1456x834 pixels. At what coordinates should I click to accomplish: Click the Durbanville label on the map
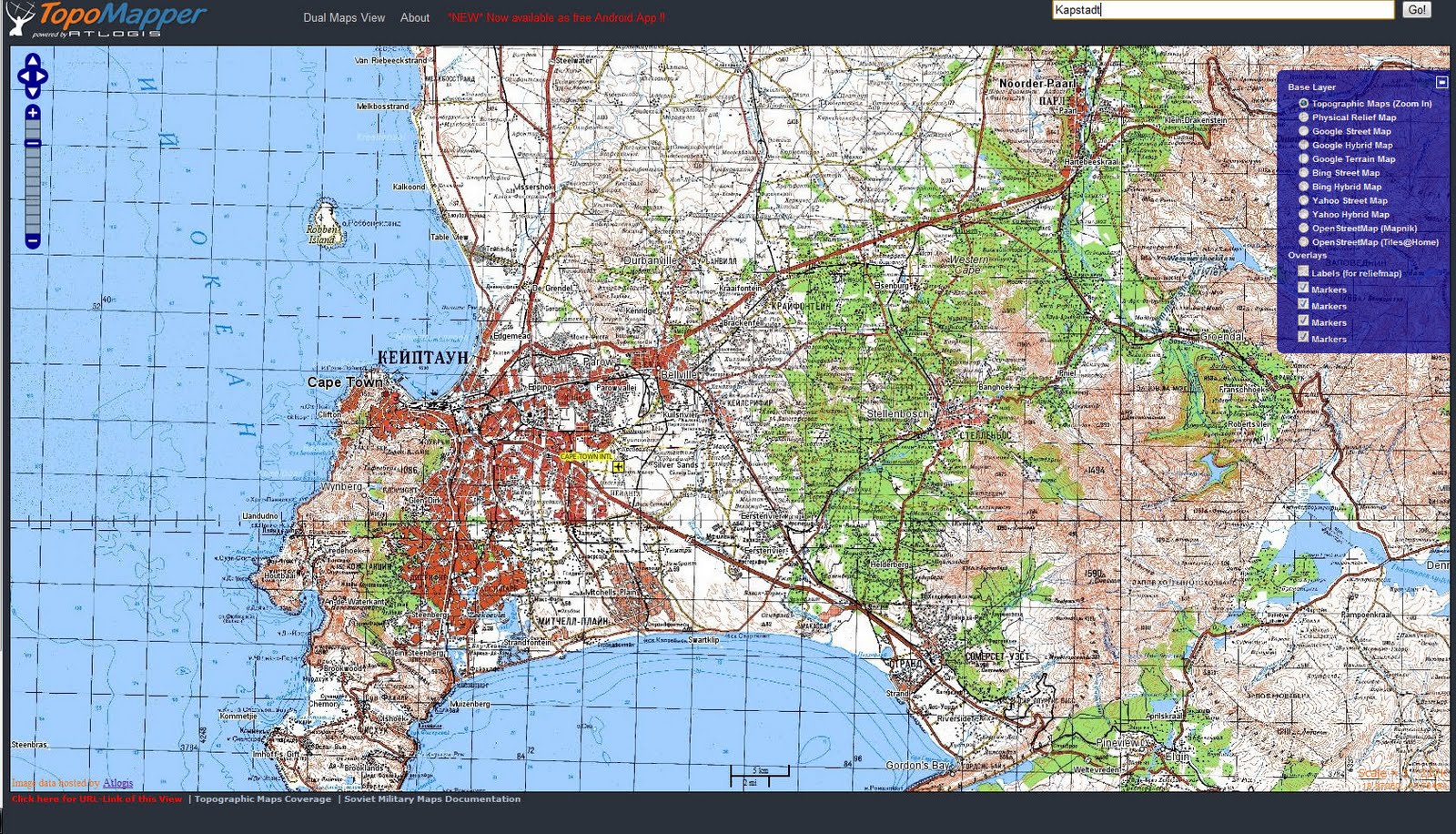click(x=650, y=260)
